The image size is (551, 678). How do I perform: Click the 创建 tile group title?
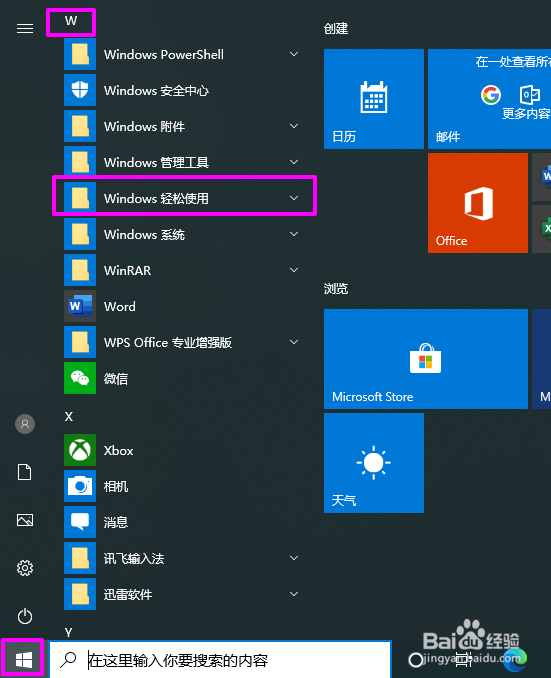[336, 29]
